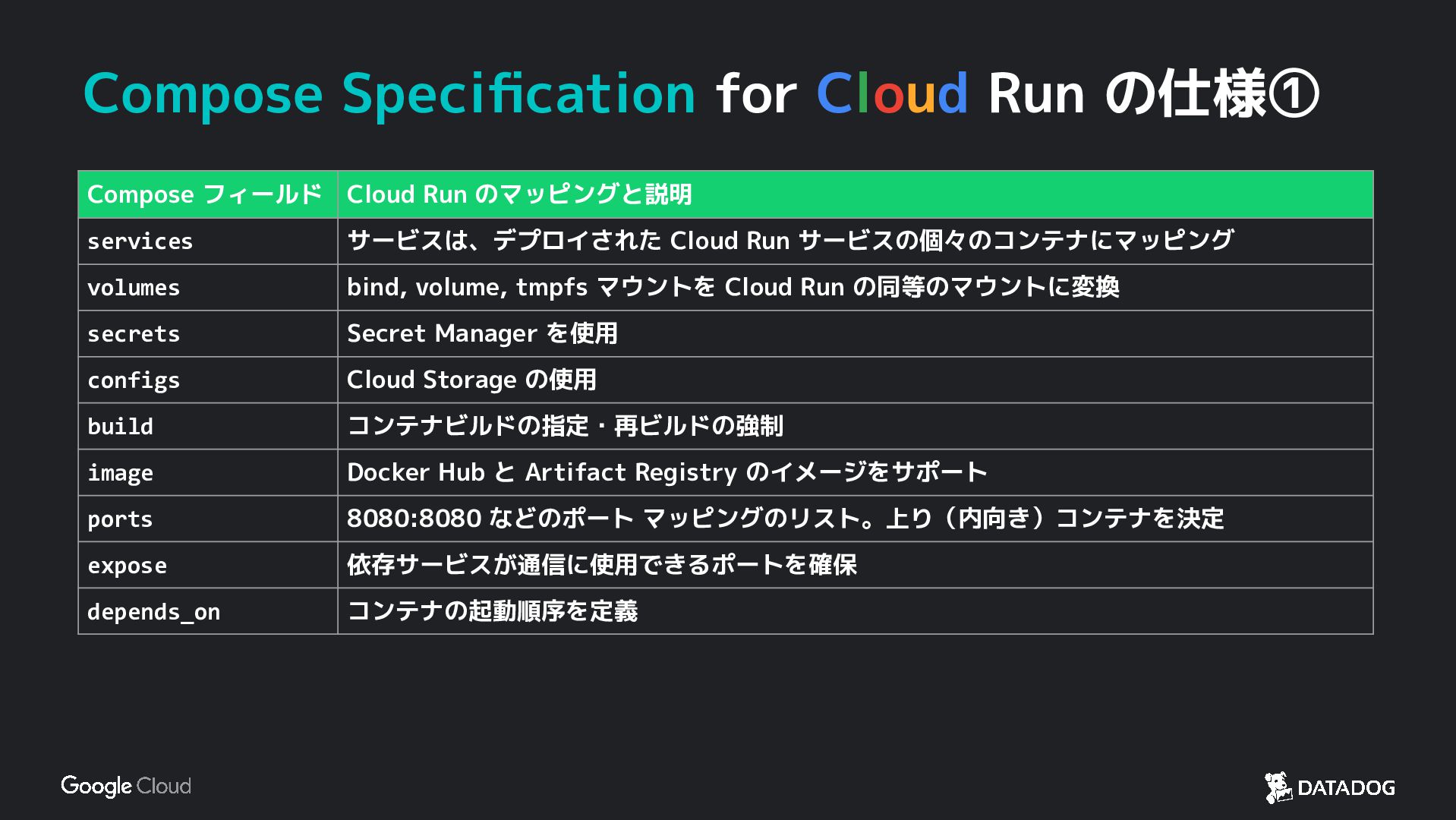Select the 'build' field cell
The width and height of the screenshot is (1456, 820).
207,427
